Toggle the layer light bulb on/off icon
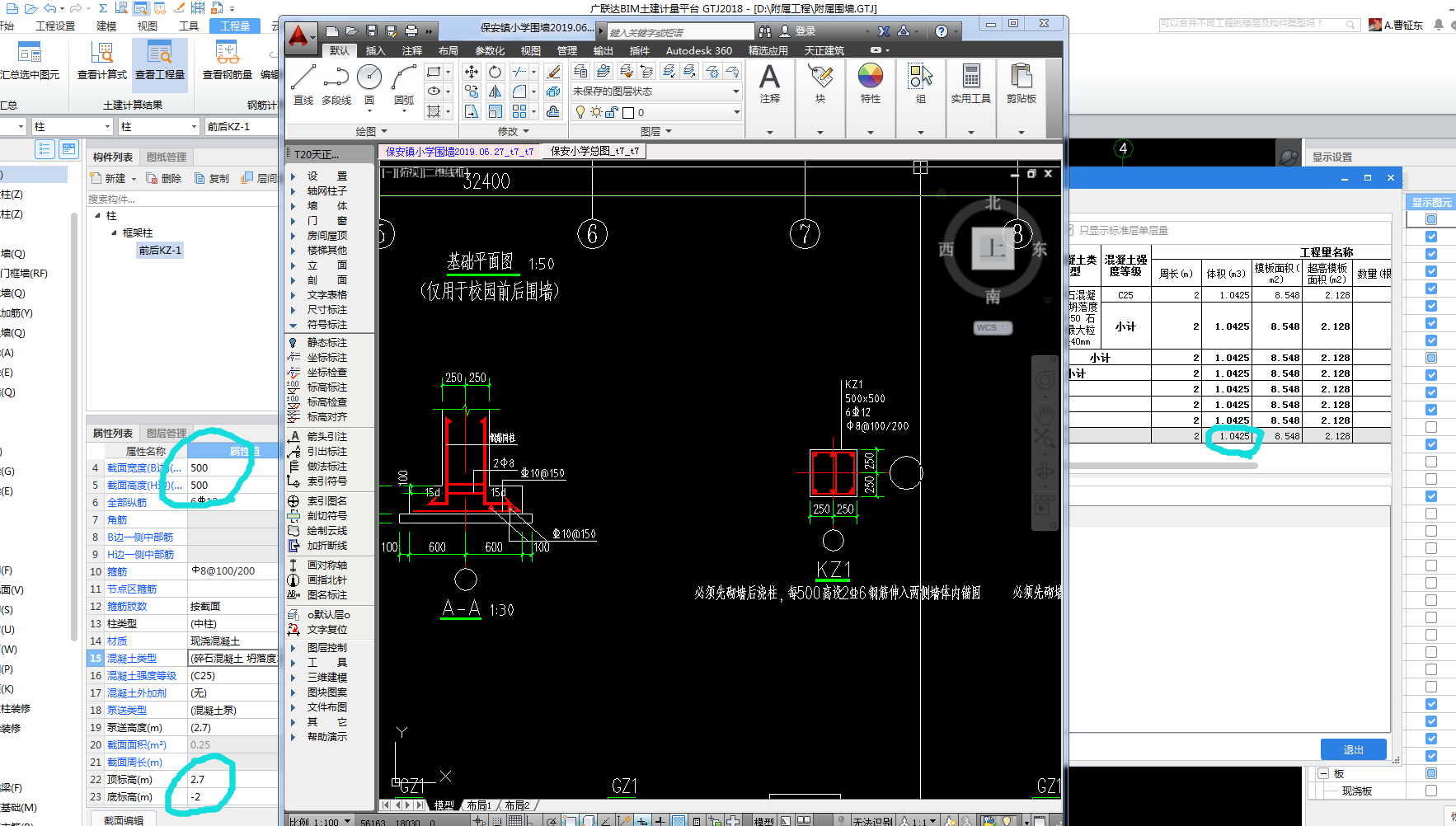This screenshot has width=1456, height=826. tap(580, 112)
